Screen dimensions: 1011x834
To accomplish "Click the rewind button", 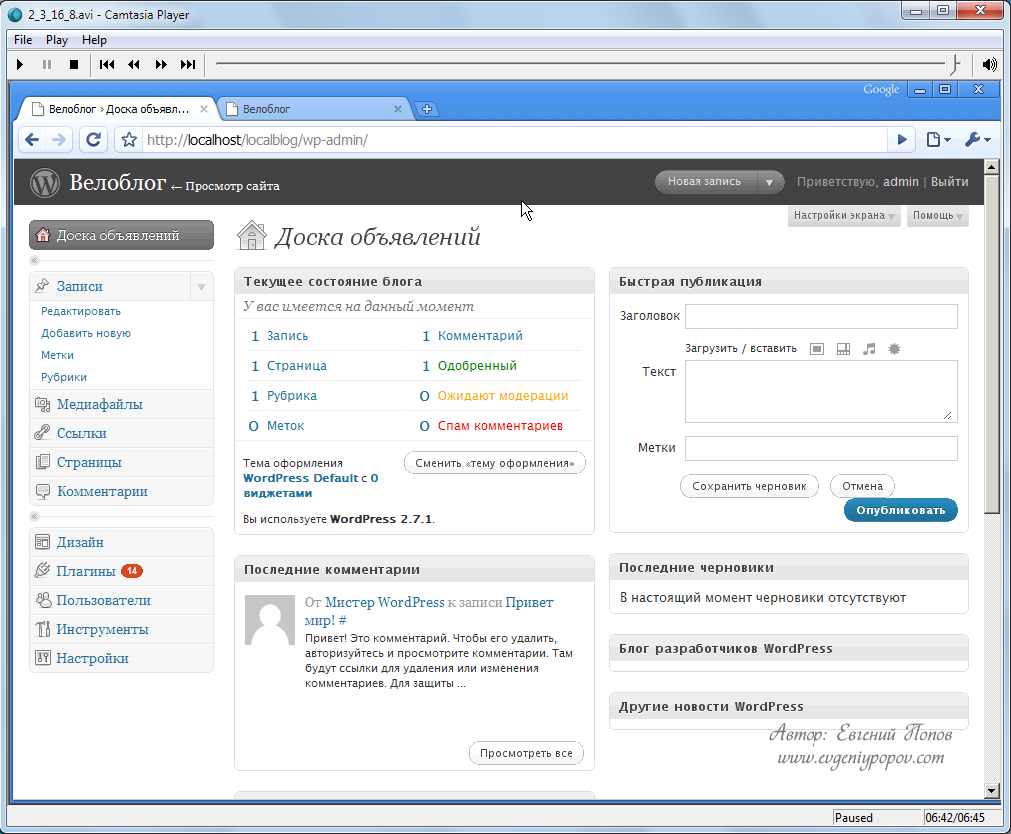I will coord(134,65).
